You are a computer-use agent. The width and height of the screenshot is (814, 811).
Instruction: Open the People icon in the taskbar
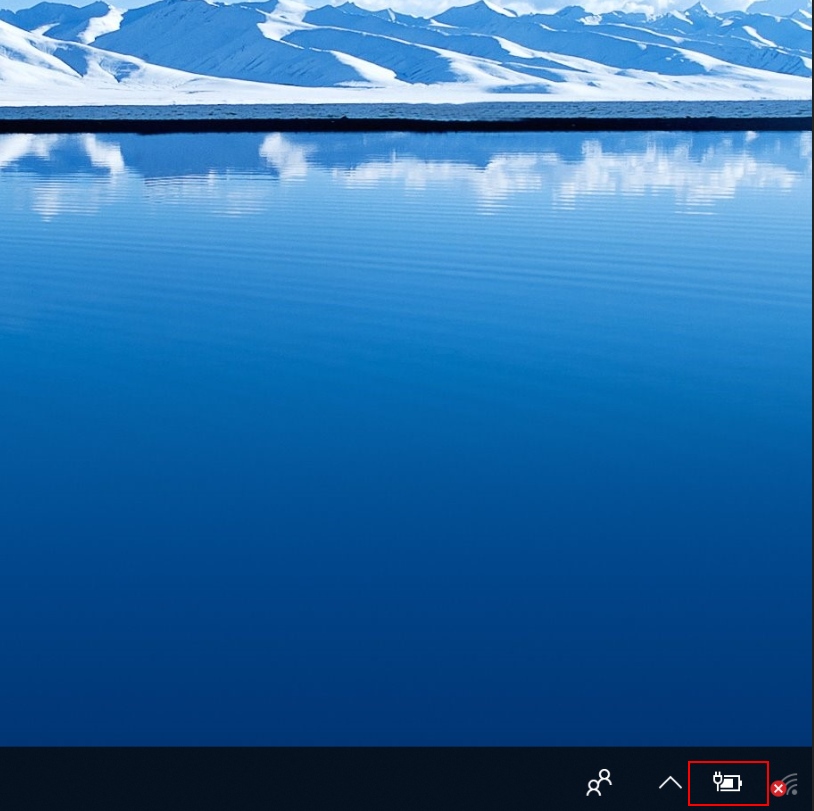click(599, 782)
